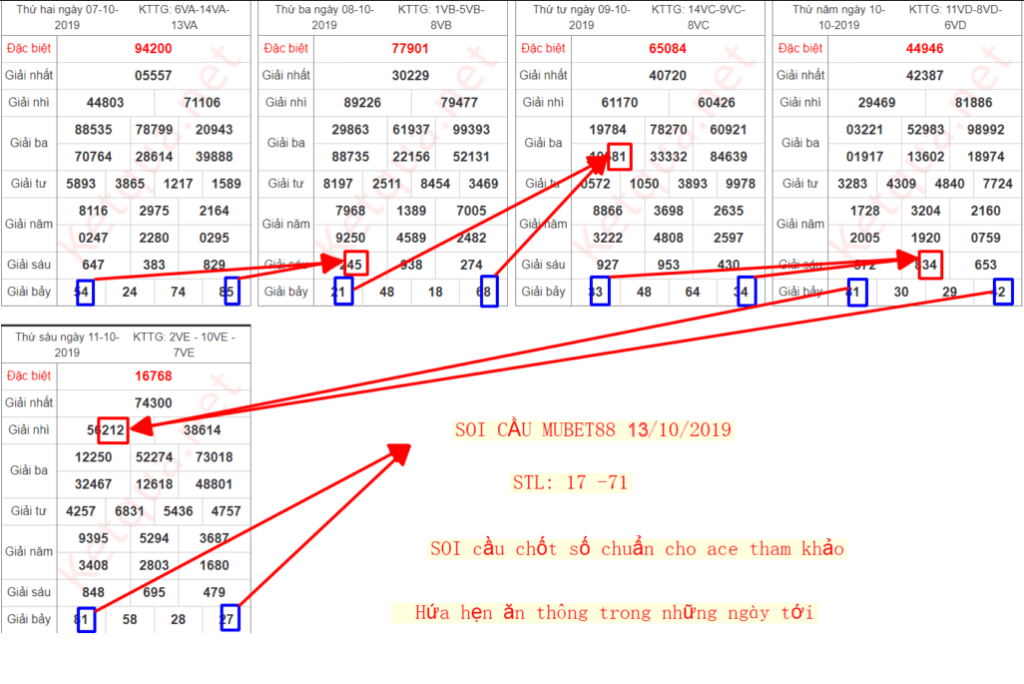Screen dimensions: 1024x684
Task: Click the red special prize 65084
Action: [667, 48]
